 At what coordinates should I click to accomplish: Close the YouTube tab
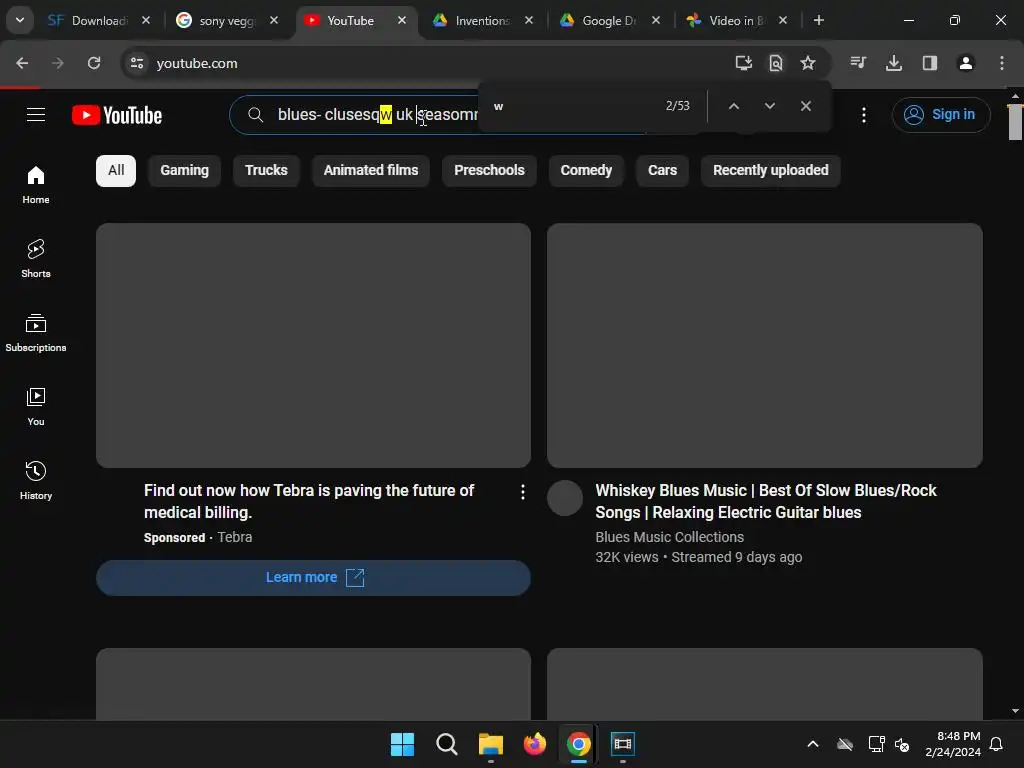coord(402,20)
